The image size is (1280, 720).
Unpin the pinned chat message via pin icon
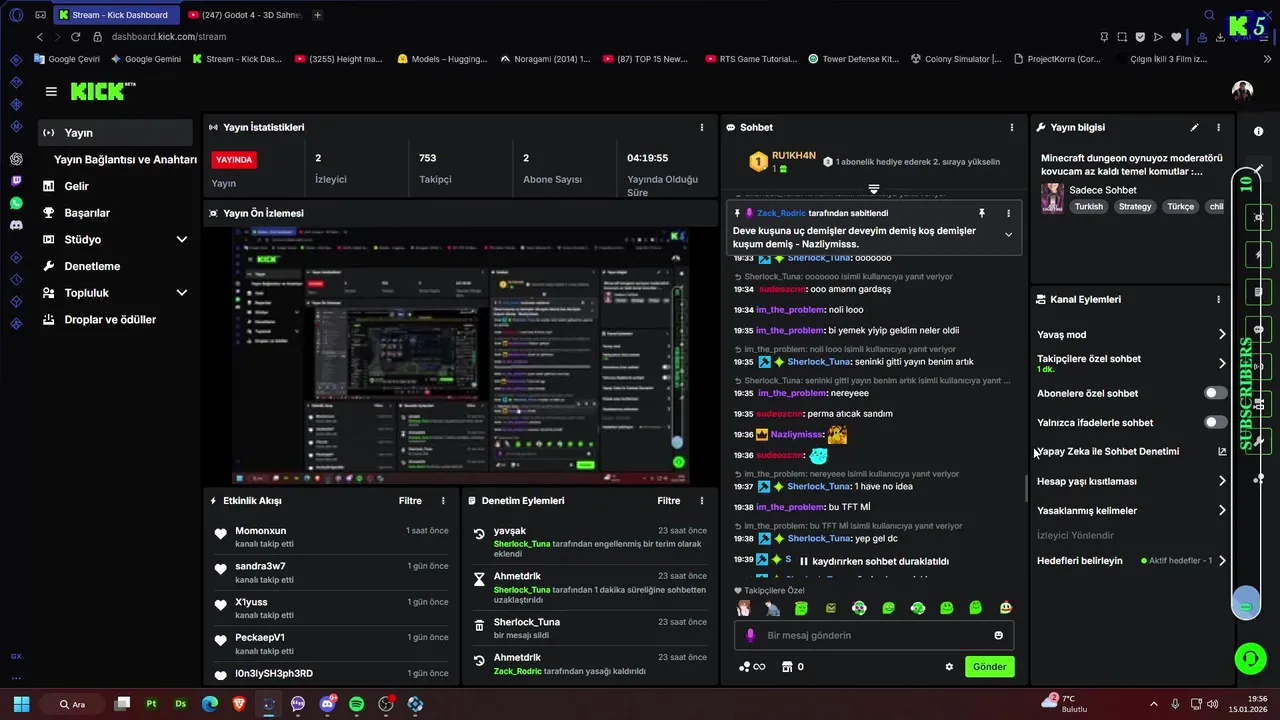[x=982, y=213]
